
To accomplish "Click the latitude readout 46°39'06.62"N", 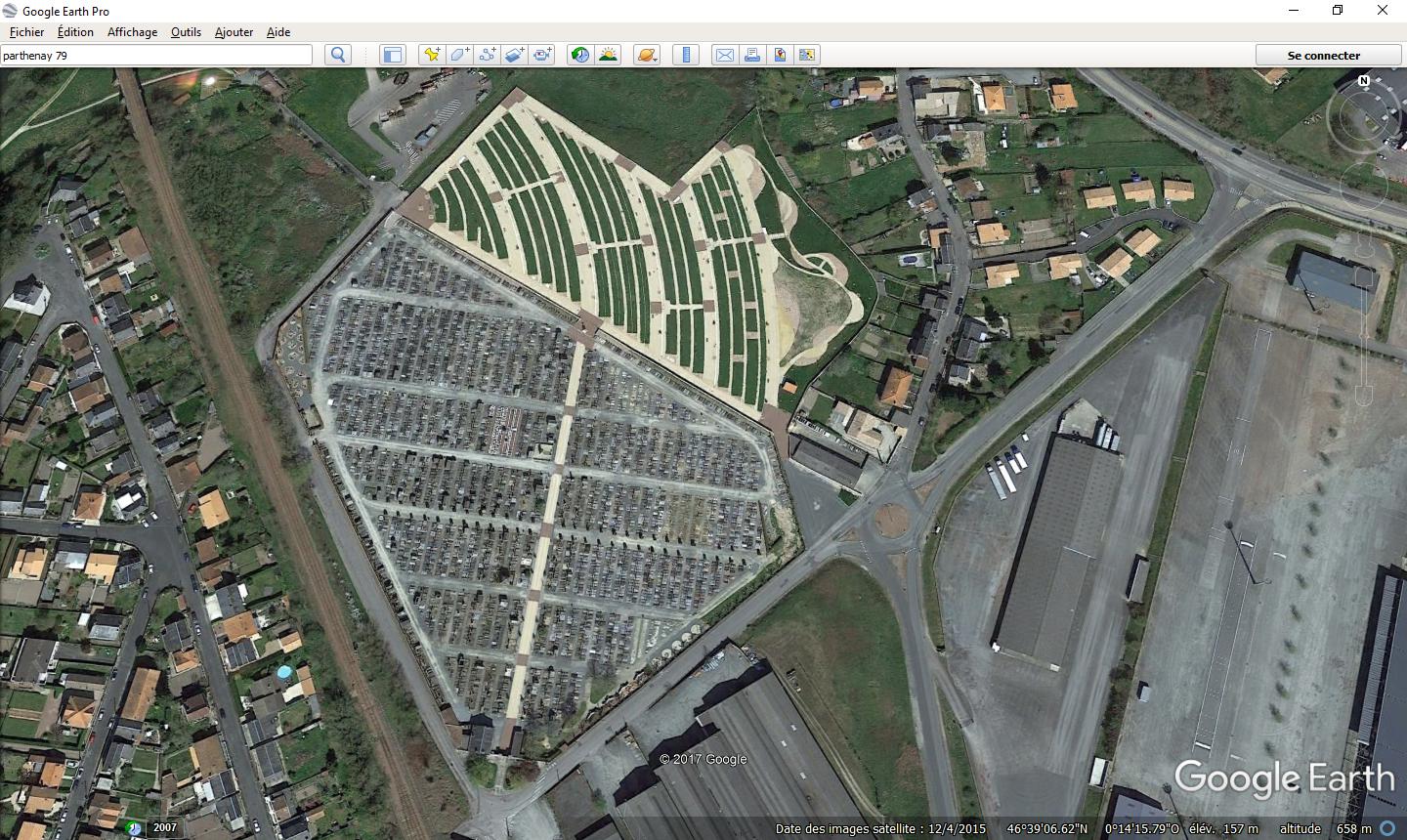I will pyautogui.click(x=1047, y=829).
